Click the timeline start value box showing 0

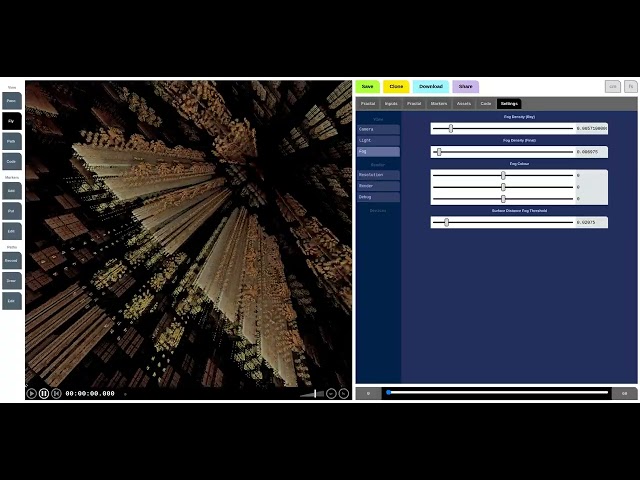368,393
